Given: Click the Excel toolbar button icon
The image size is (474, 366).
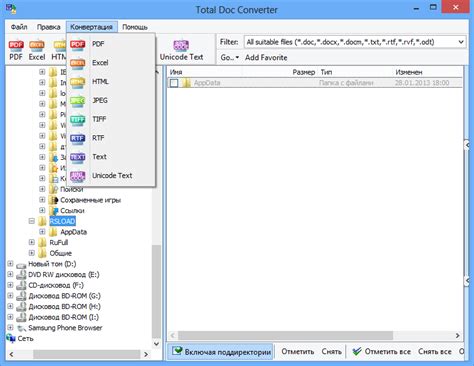Looking at the screenshot, I should [37, 45].
